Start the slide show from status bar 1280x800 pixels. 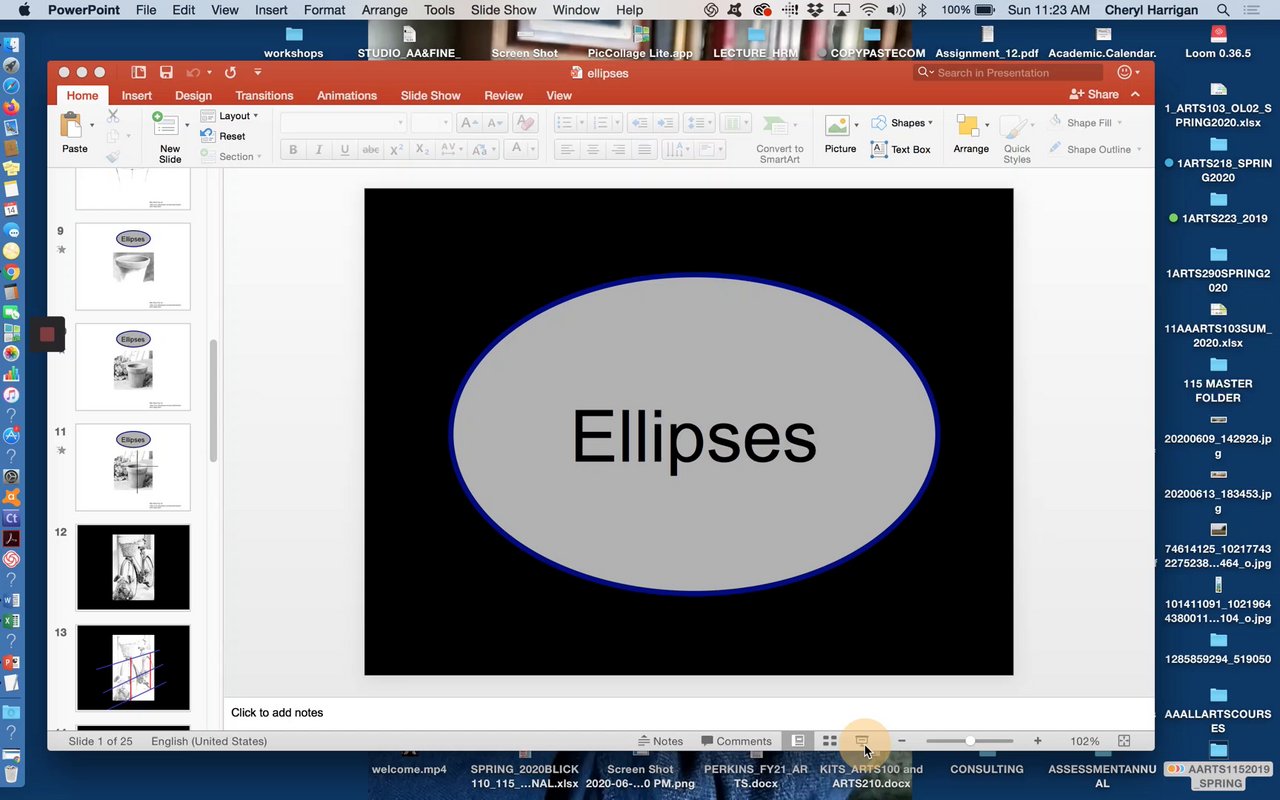coord(862,741)
